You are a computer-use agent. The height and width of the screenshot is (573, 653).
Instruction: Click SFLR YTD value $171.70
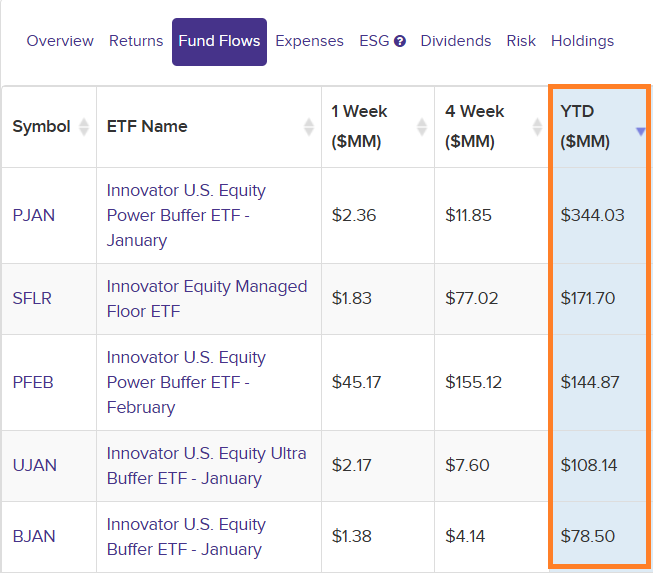[588, 299]
